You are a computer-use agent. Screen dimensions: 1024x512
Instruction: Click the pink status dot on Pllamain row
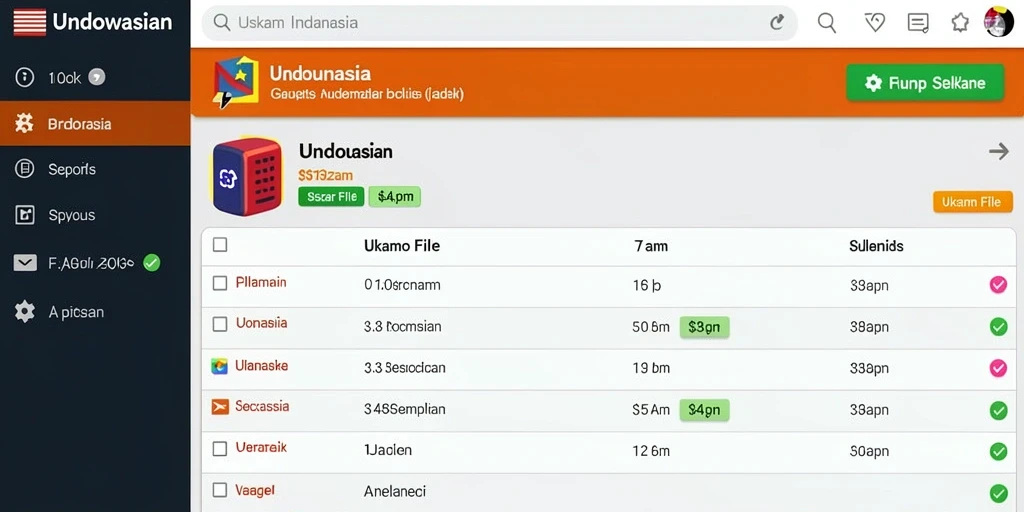point(998,285)
